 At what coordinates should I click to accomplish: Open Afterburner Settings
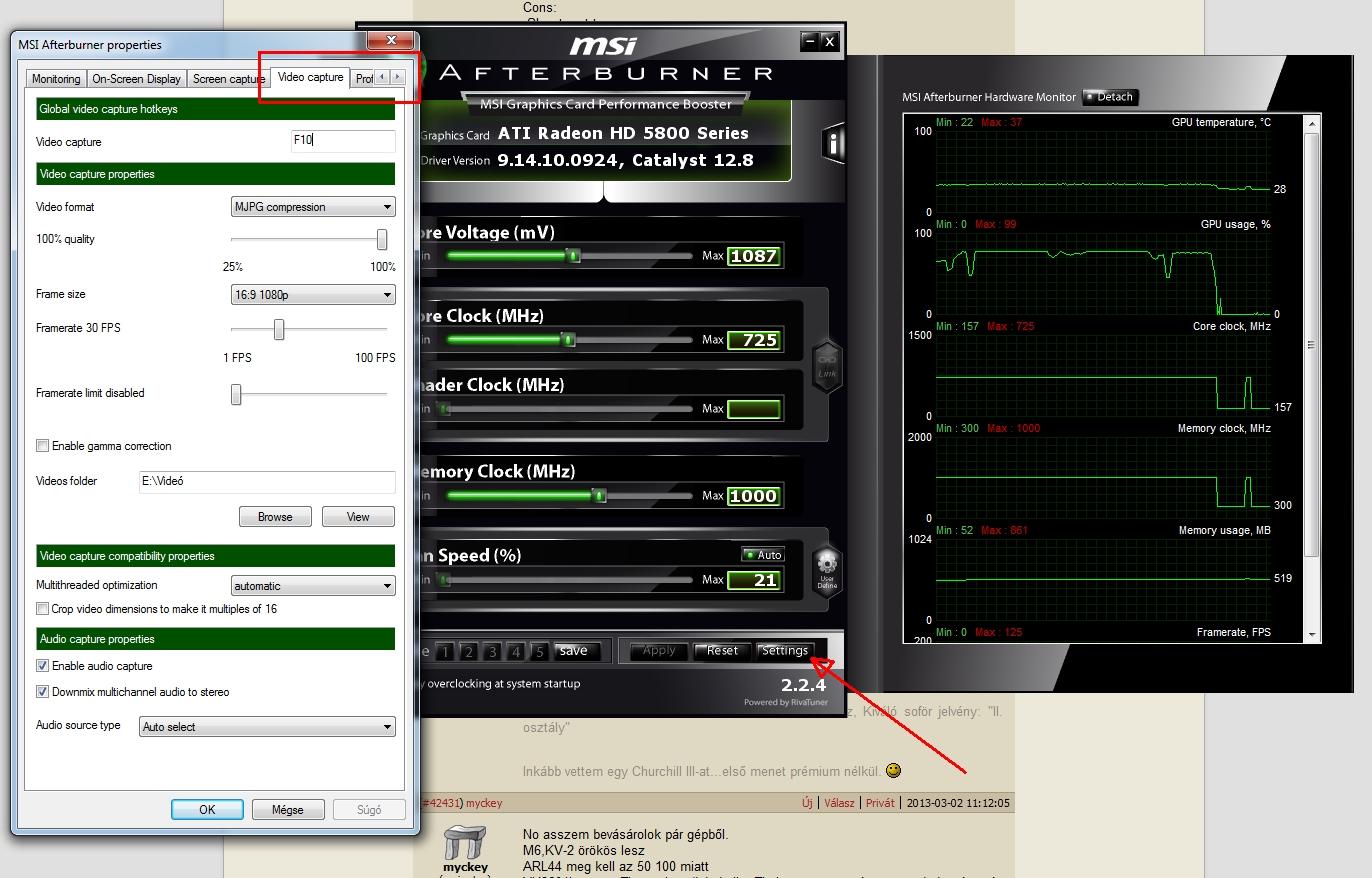tap(785, 651)
